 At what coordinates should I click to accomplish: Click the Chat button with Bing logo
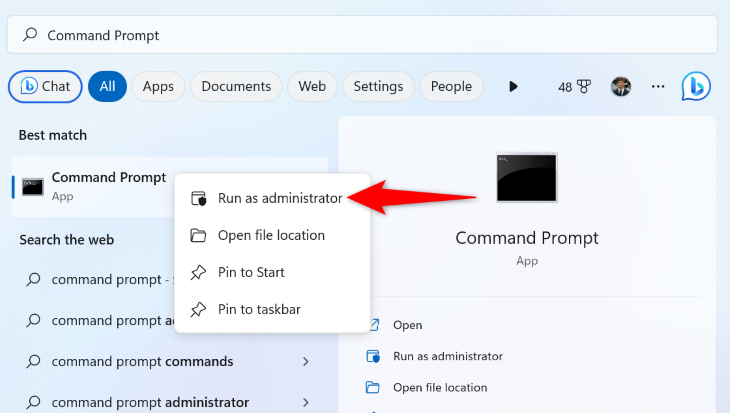(45, 87)
